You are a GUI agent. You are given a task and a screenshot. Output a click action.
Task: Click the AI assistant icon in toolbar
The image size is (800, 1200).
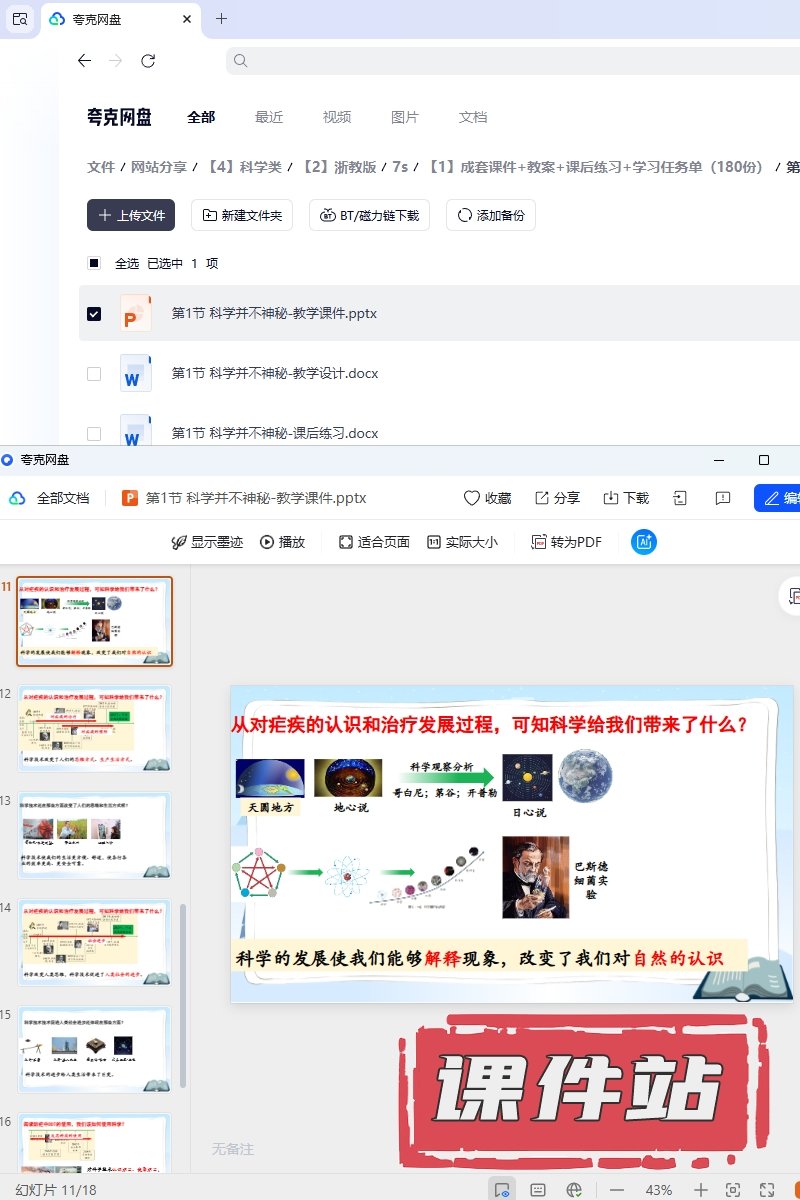click(644, 542)
